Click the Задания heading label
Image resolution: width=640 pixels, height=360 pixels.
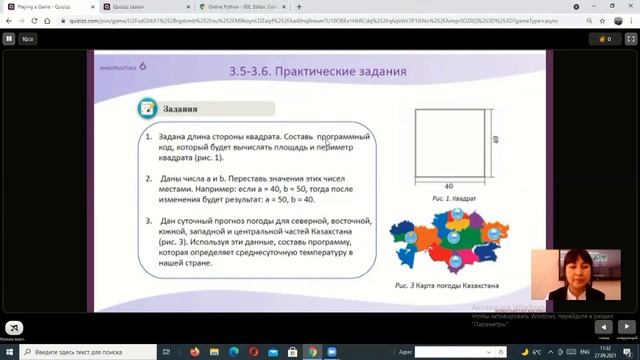point(180,109)
